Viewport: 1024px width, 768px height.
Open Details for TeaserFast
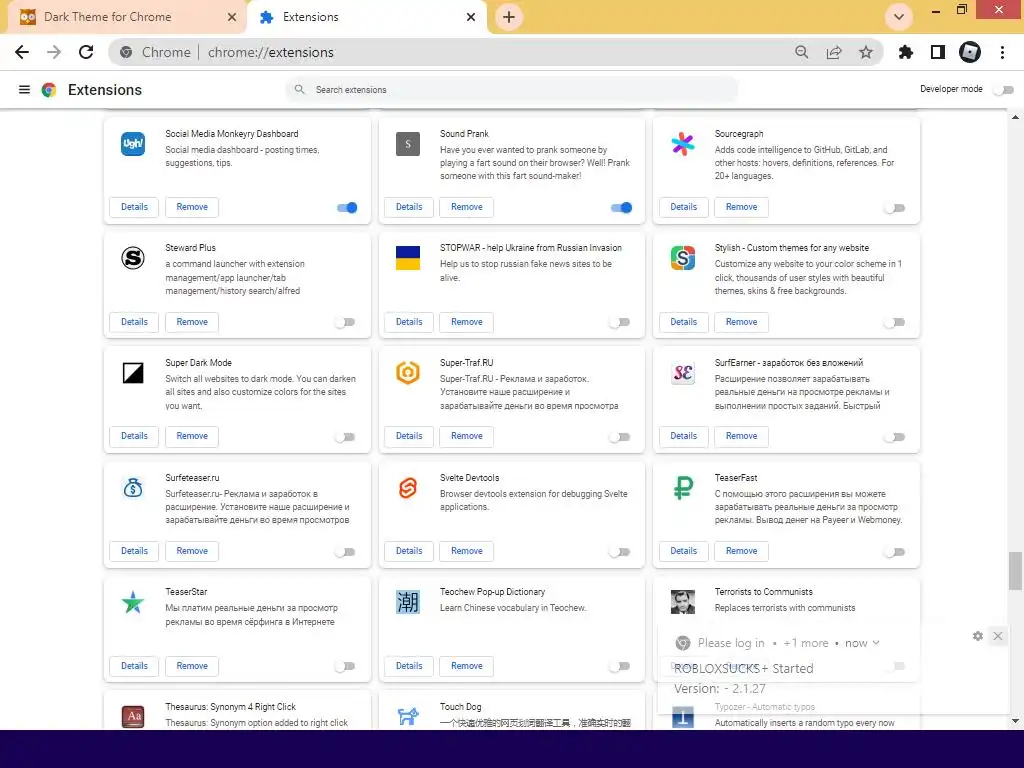683,551
